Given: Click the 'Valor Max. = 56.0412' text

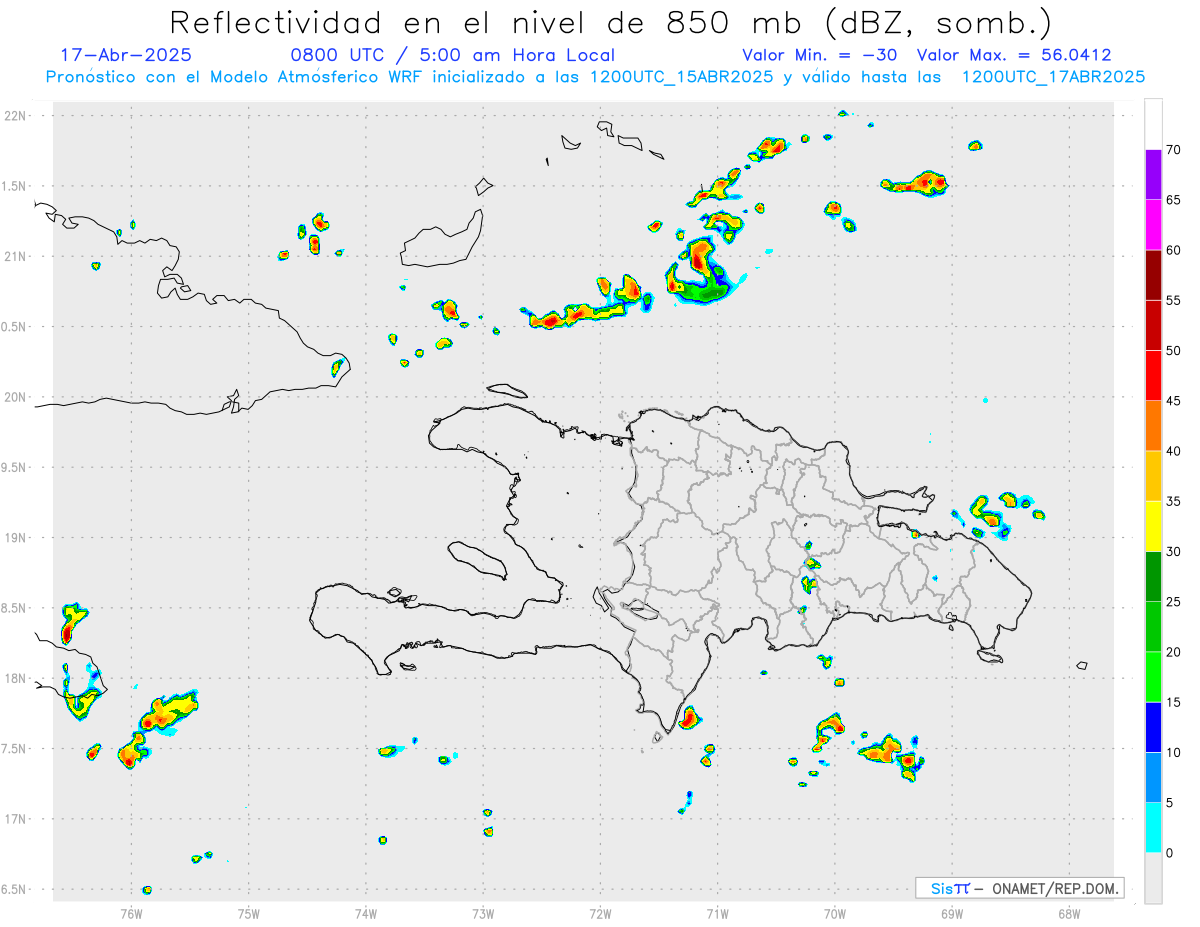Looking at the screenshot, I should pos(1014,55).
